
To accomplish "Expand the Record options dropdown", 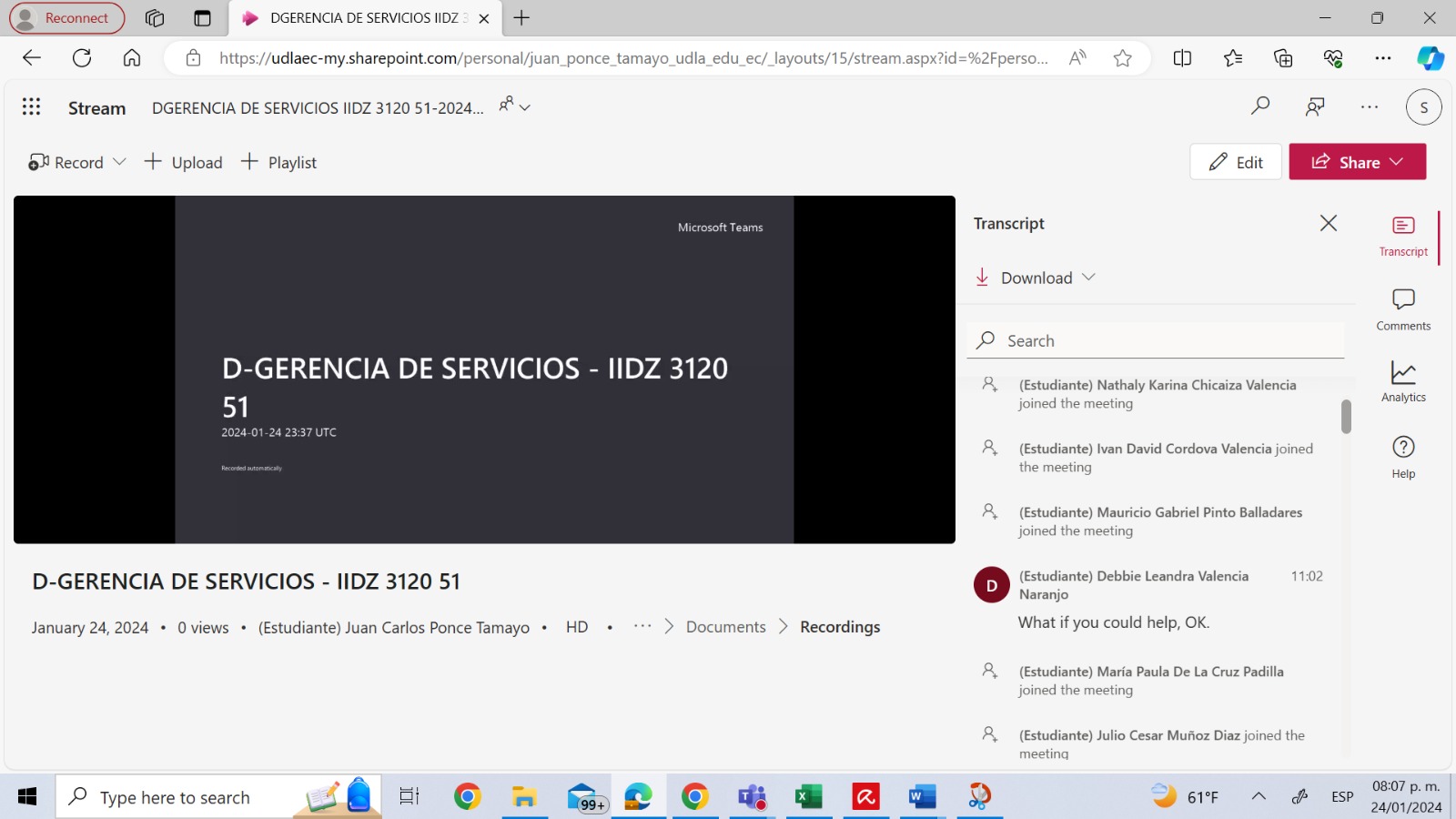I will coord(119,162).
